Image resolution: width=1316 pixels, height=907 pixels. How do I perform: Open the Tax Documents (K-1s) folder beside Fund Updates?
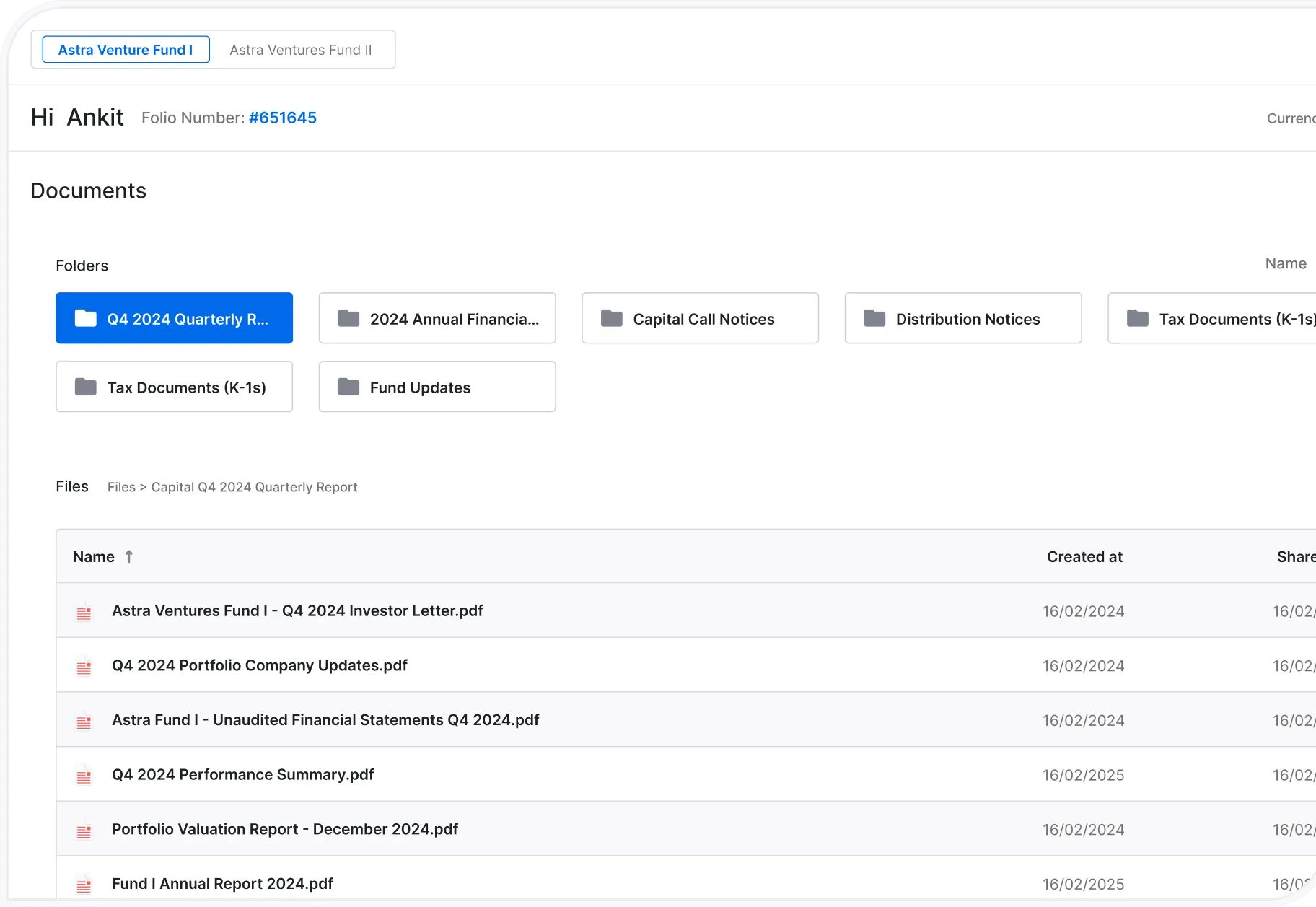point(174,387)
